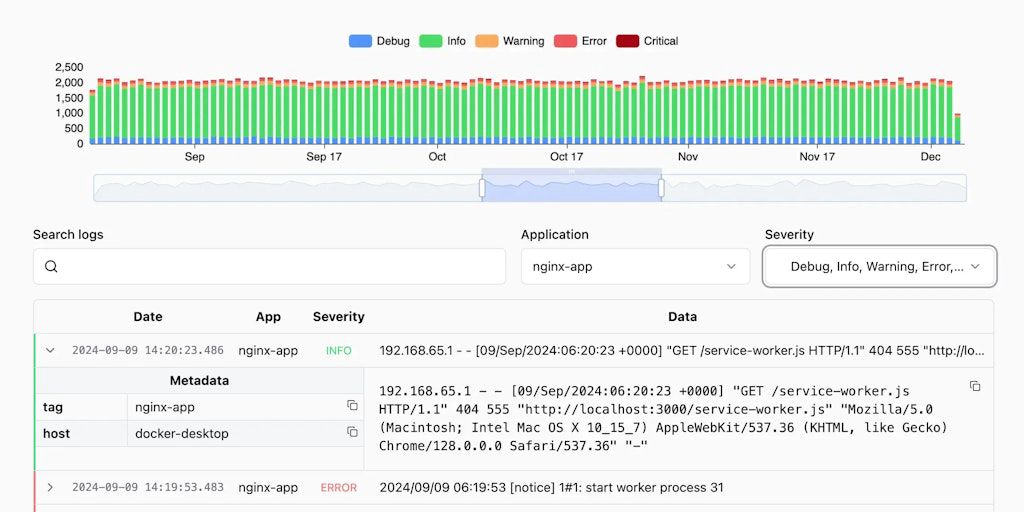Copy the host metadata value
This screenshot has width=1024, height=512.
[352, 432]
